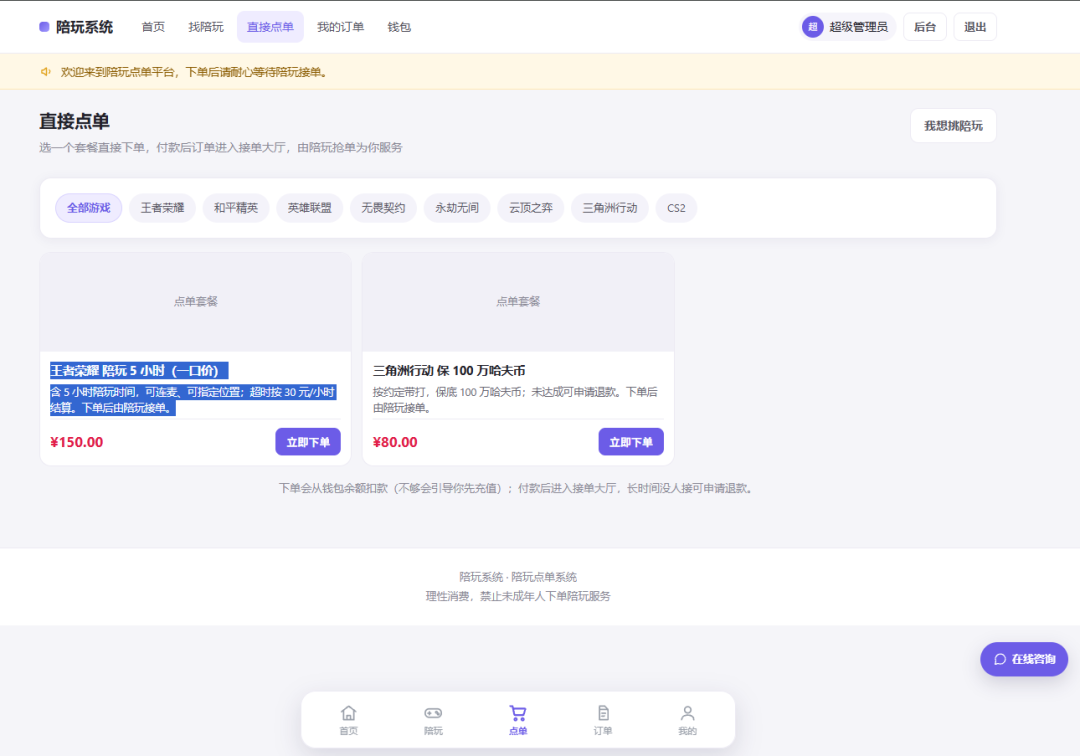1080x756 pixels.
Task: Filter by 王者荣耀 game chip
Action: 163,208
